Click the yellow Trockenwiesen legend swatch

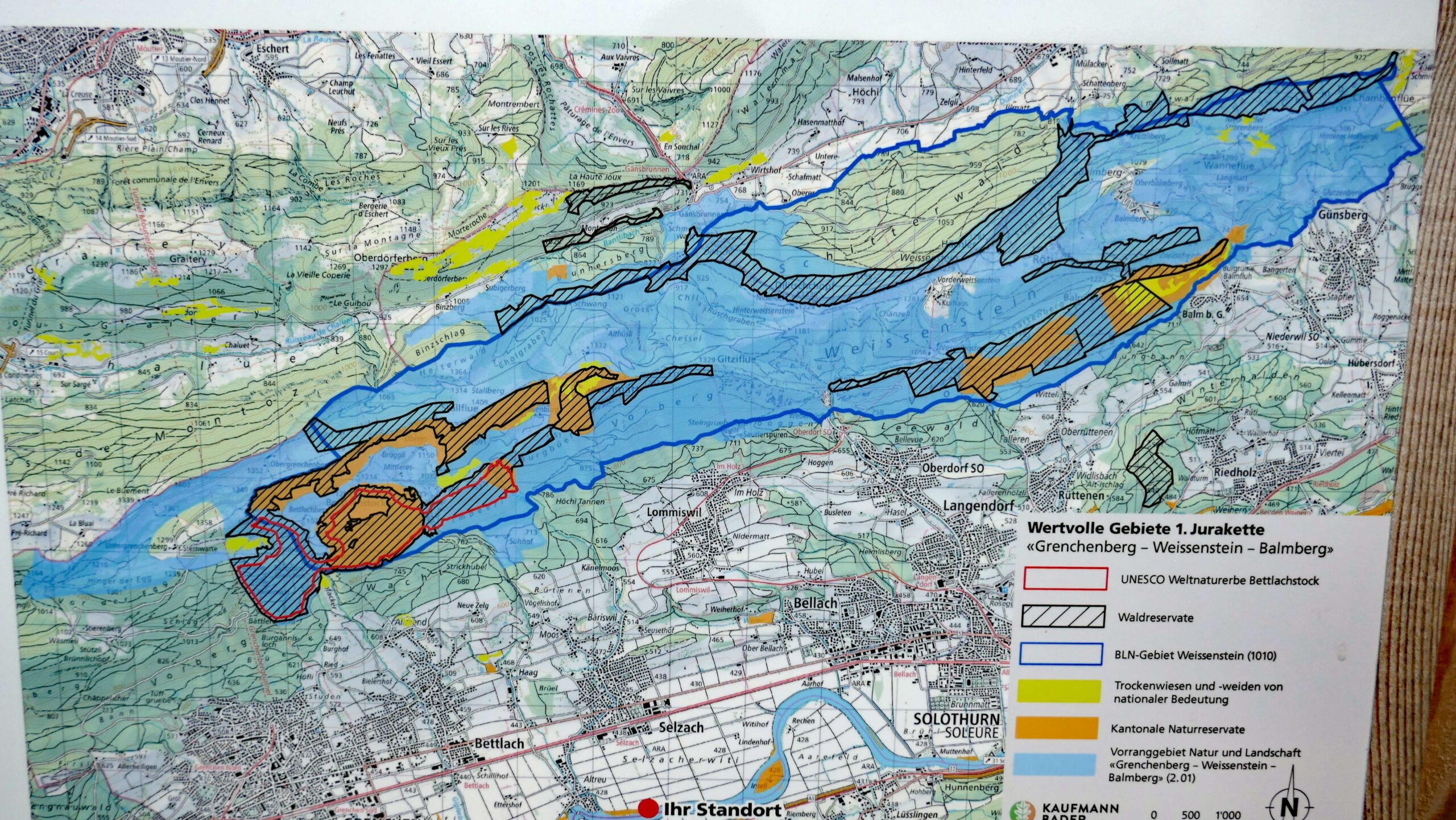pos(1060,691)
